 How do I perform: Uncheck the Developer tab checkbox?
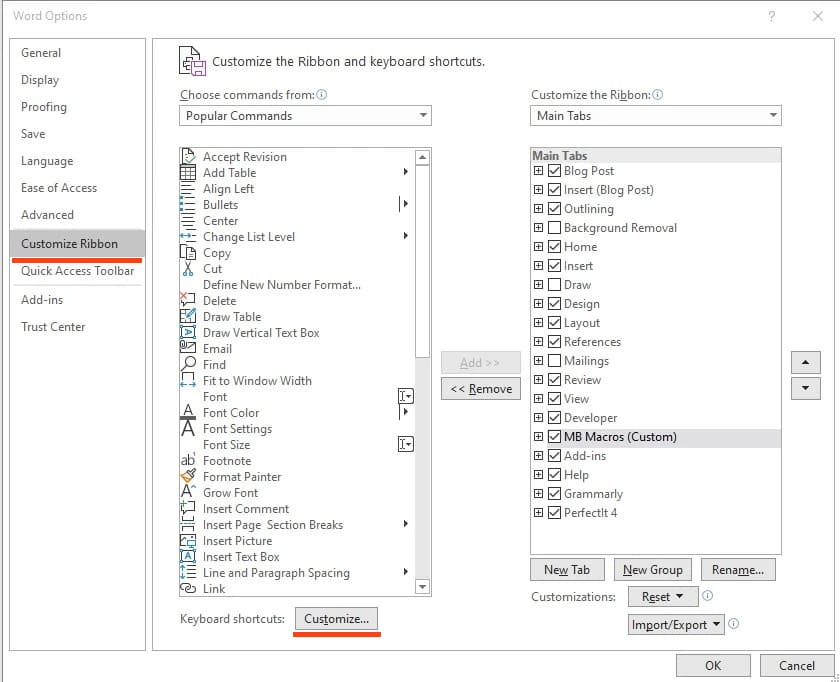click(x=555, y=418)
